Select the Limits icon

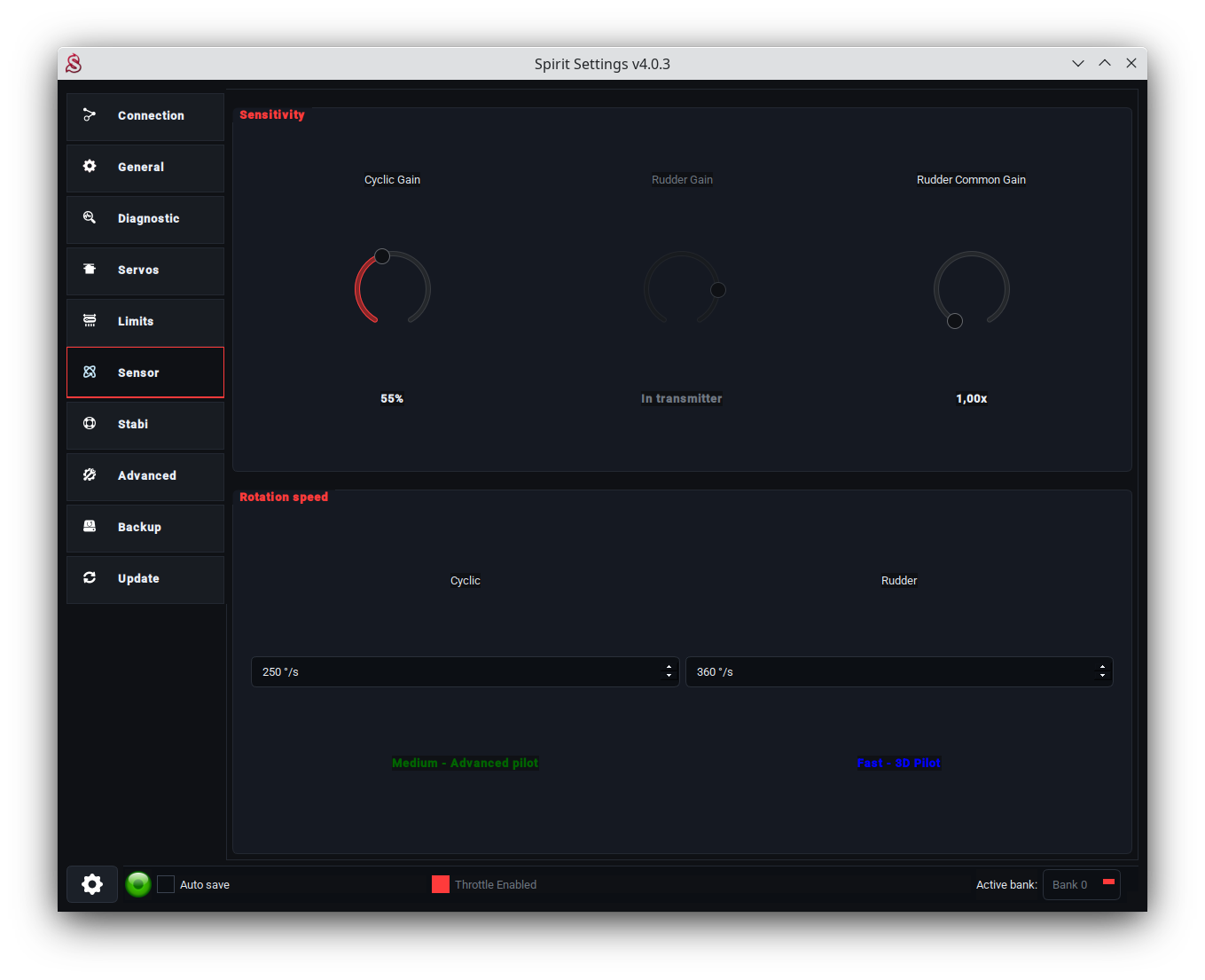coord(90,321)
